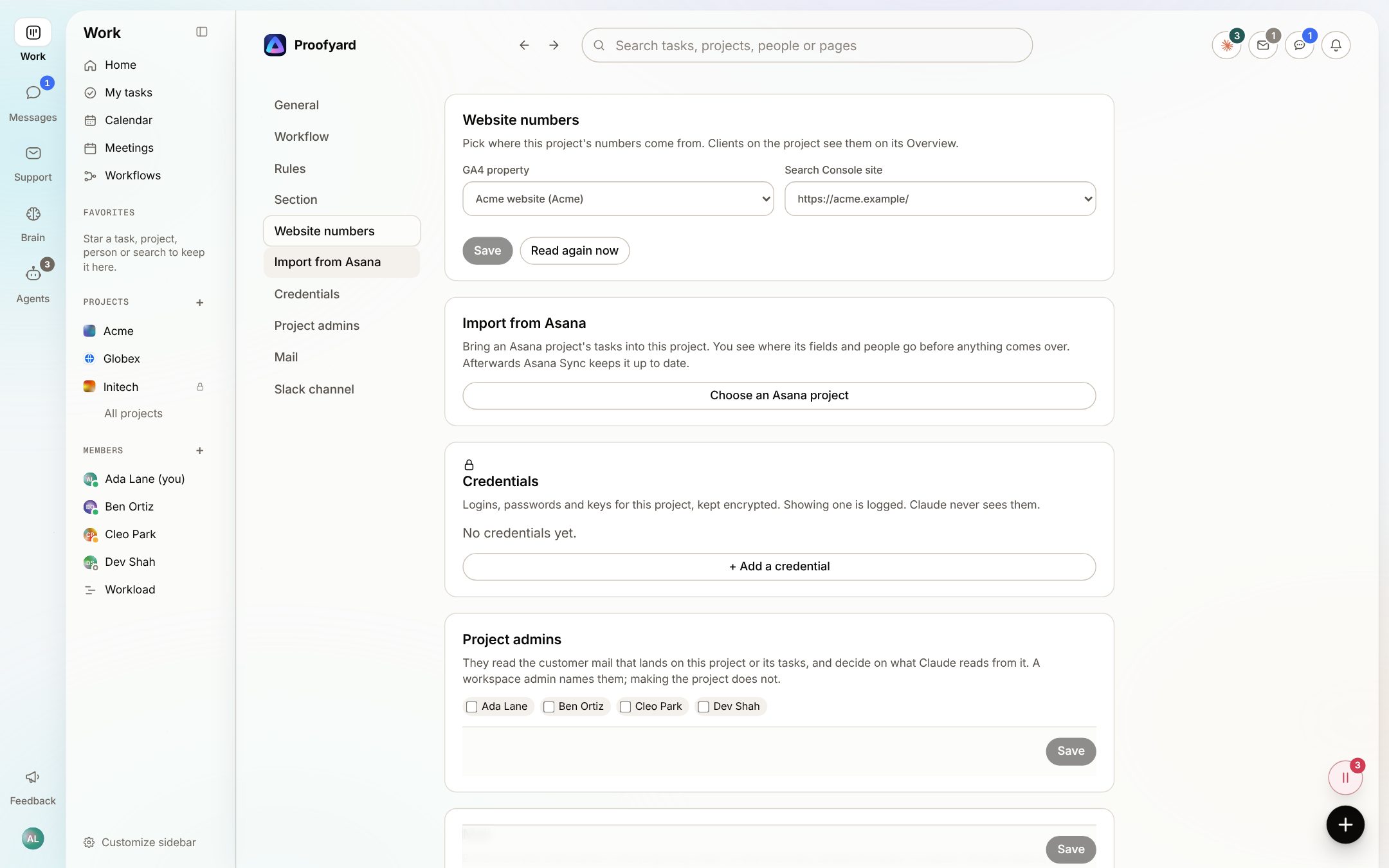This screenshot has width=1389, height=868.
Task: Click the black floating plus button
Action: tap(1345, 824)
